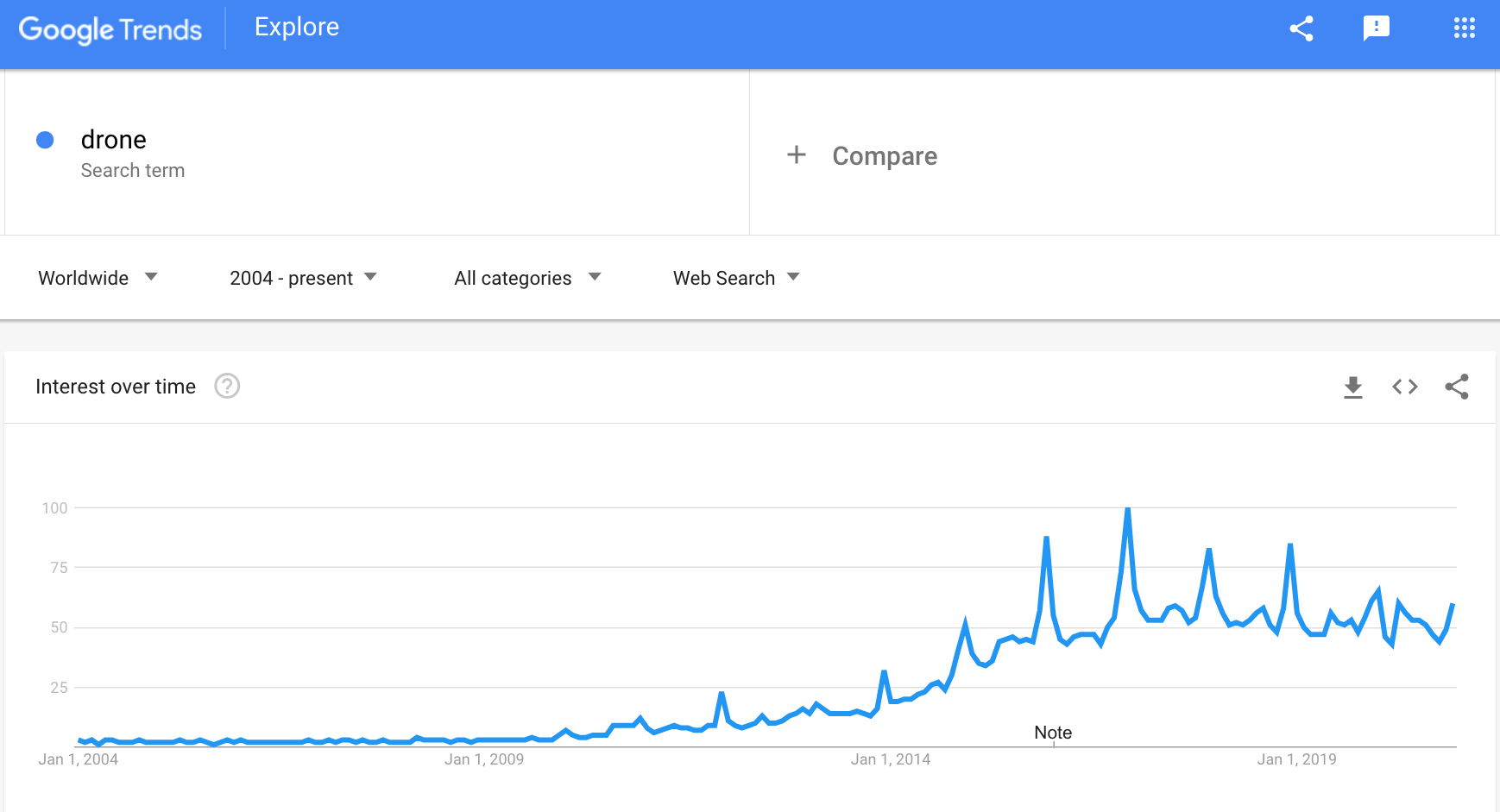Screen dimensions: 1500x812
Task: Go to the Google Trends home logo
Action: [x=110, y=29]
